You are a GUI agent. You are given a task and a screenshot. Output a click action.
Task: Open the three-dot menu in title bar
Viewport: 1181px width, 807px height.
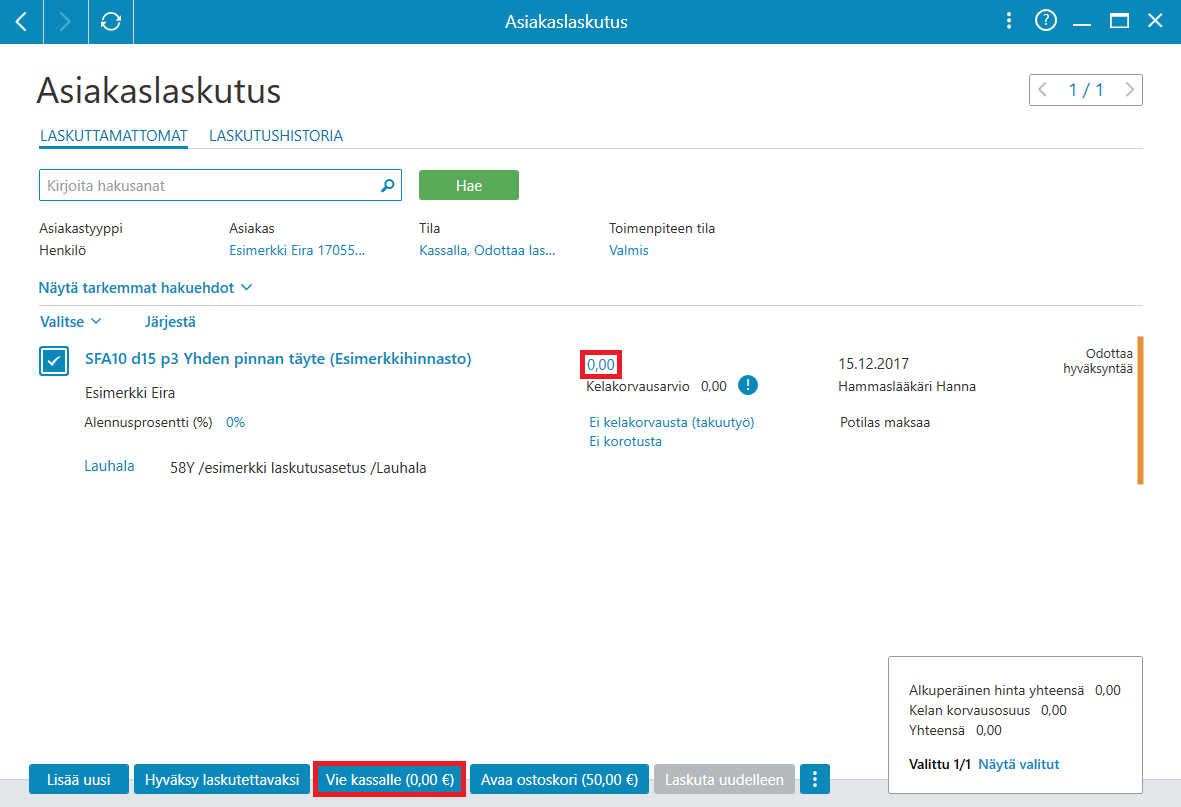(x=1009, y=21)
